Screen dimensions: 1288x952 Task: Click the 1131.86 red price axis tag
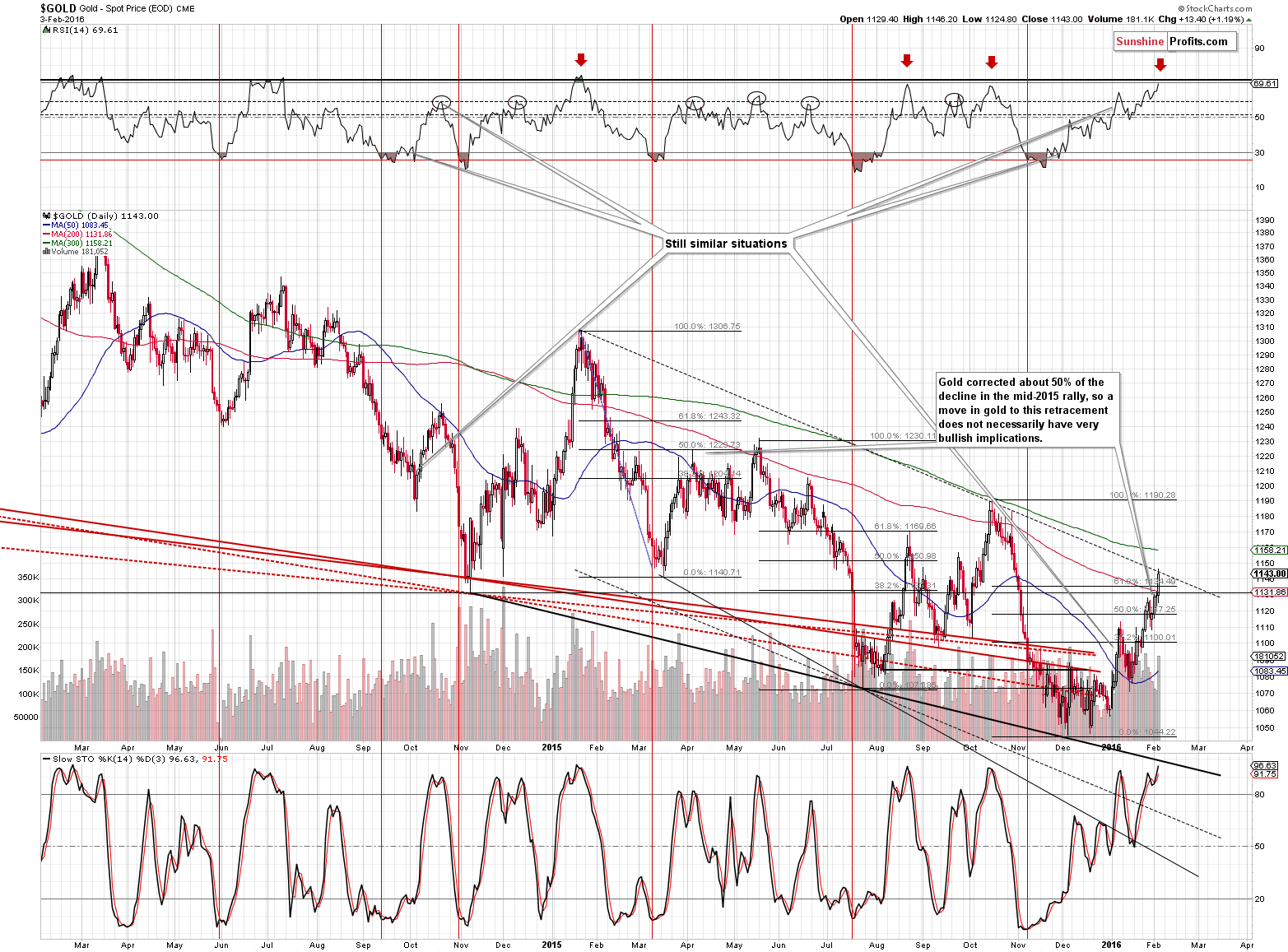coord(1269,592)
